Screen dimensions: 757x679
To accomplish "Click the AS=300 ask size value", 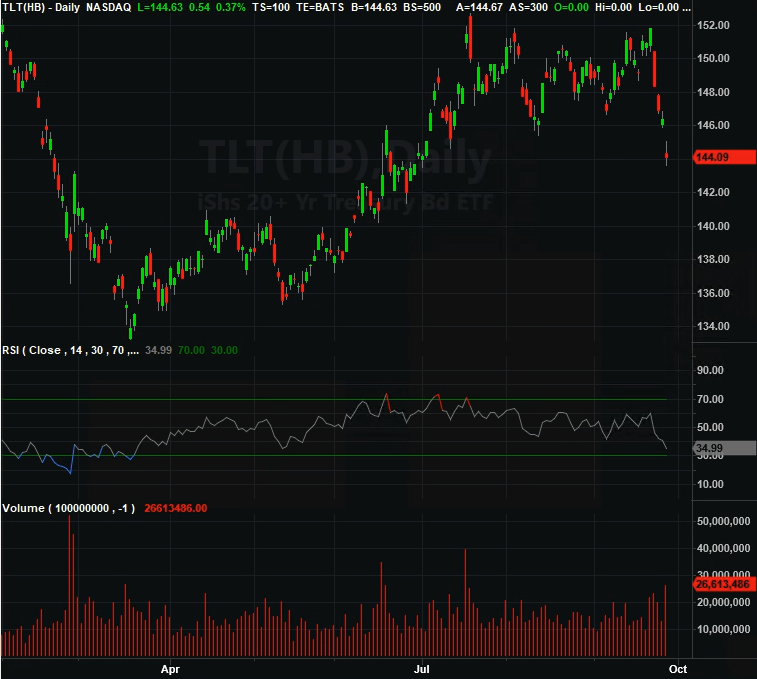I will coord(528,7).
